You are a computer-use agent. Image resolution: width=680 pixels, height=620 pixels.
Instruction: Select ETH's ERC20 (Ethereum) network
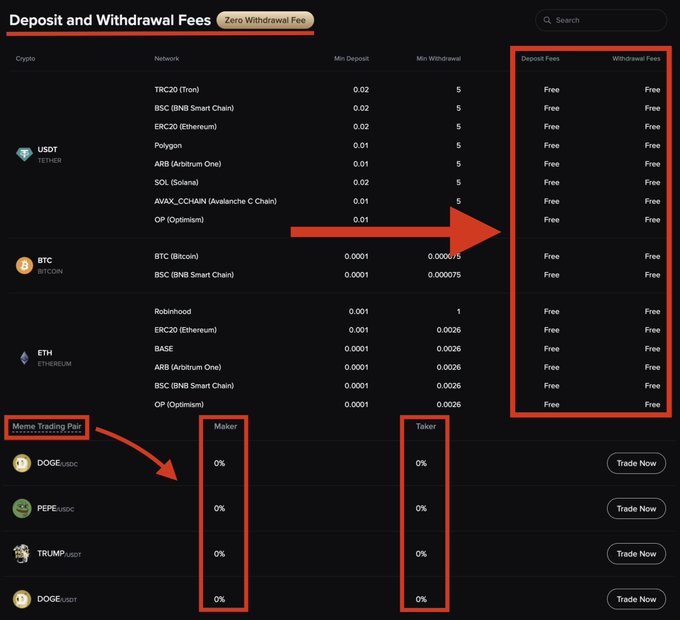tap(186, 330)
